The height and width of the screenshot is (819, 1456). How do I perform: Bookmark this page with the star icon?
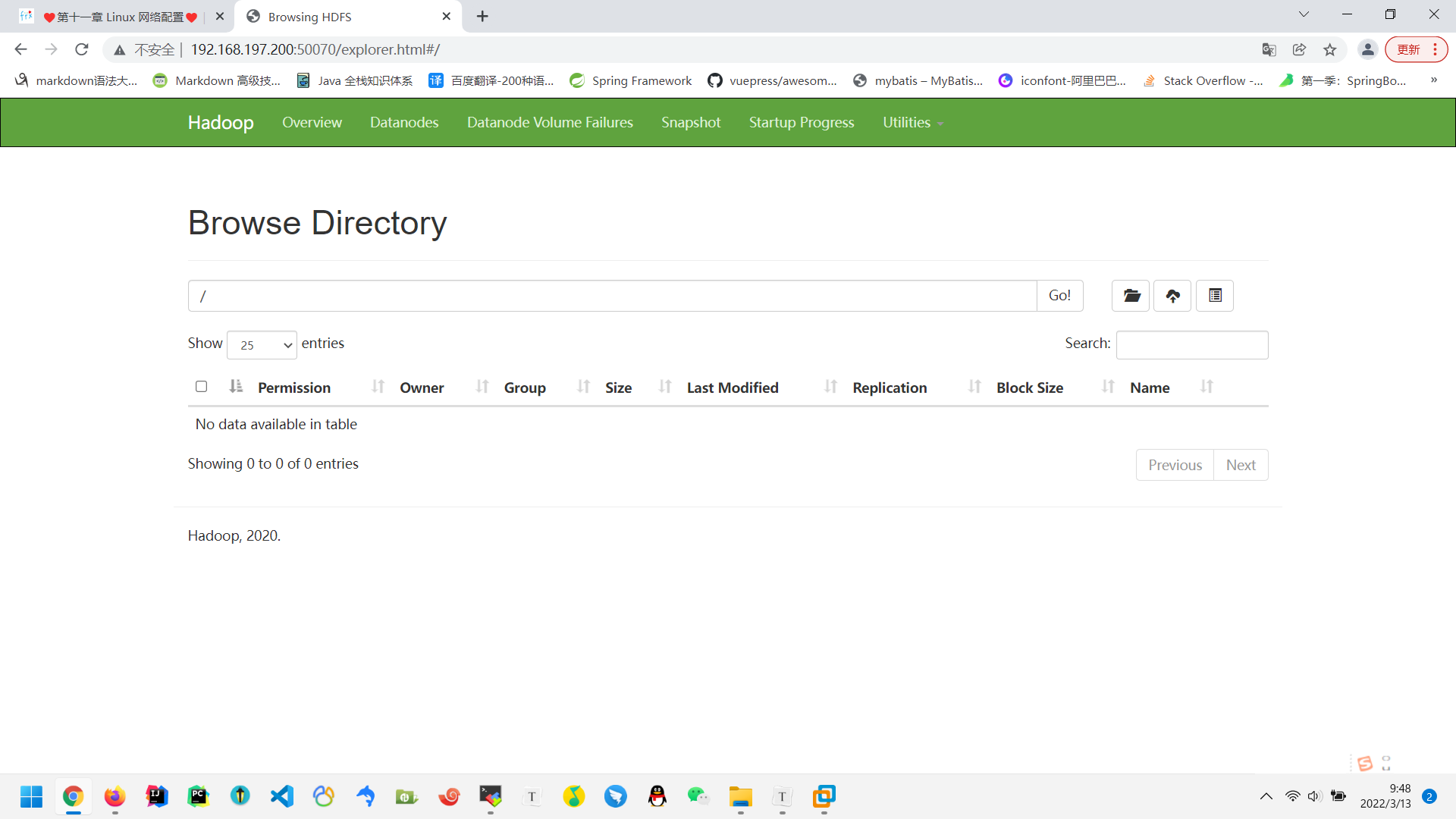(1329, 49)
